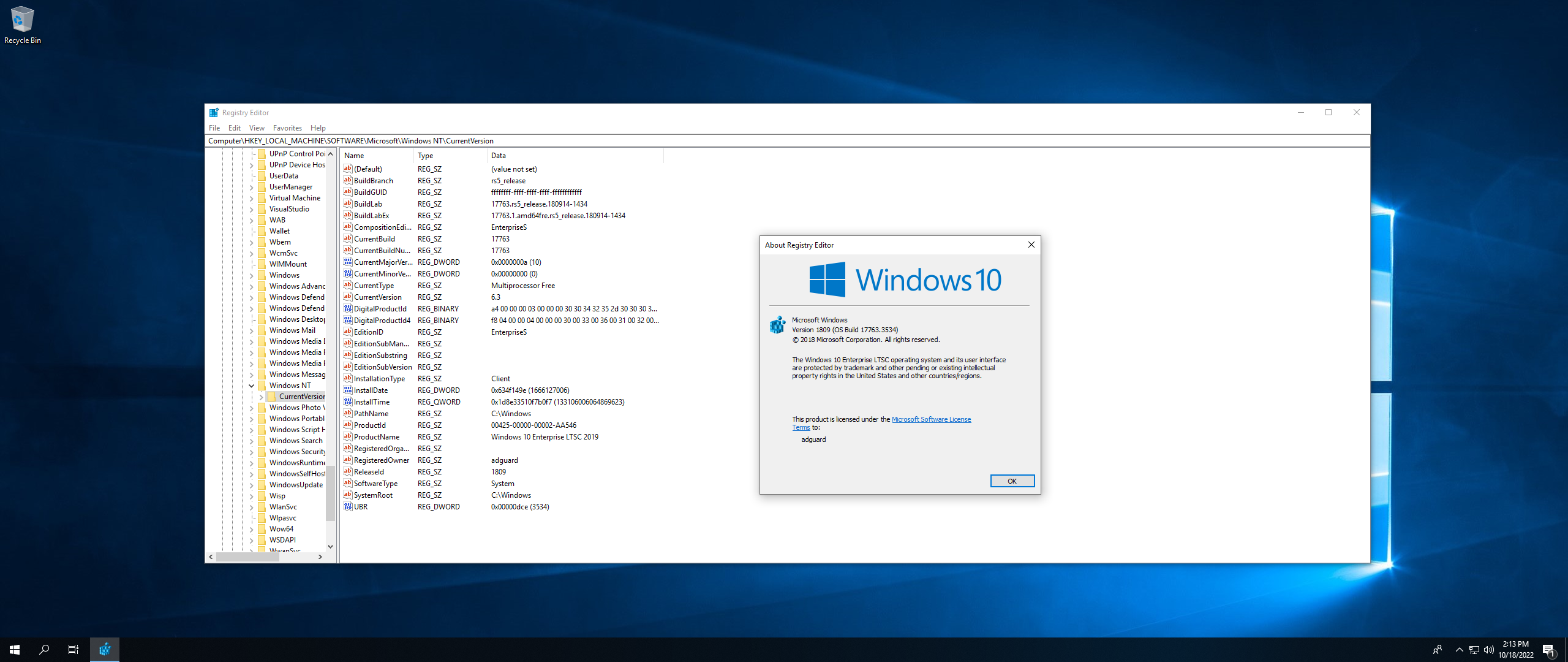Click the InstallTime QWORD value icon
This screenshot has height=662, width=1568.
(x=348, y=402)
